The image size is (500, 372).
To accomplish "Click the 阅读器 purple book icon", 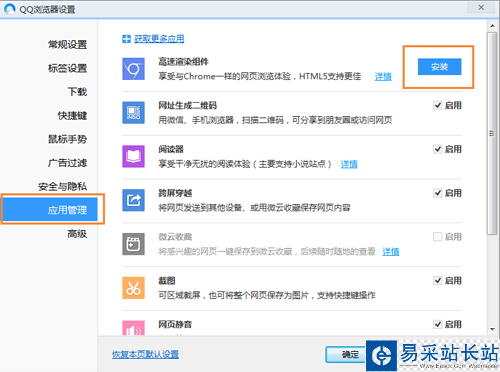I will click(x=133, y=156).
